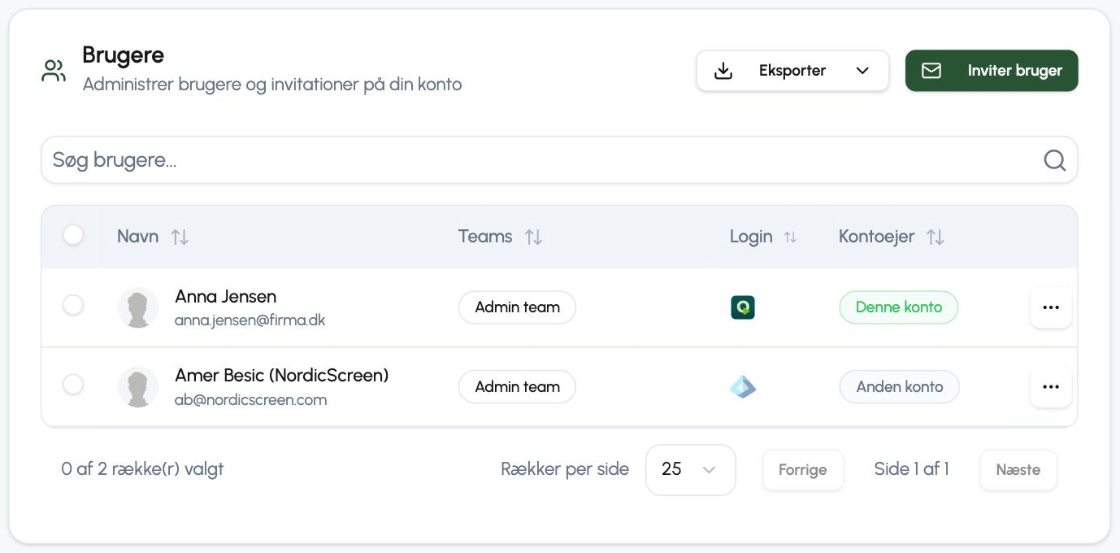Click the download icon in Eksporter
The image size is (1120, 553).
click(724, 71)
